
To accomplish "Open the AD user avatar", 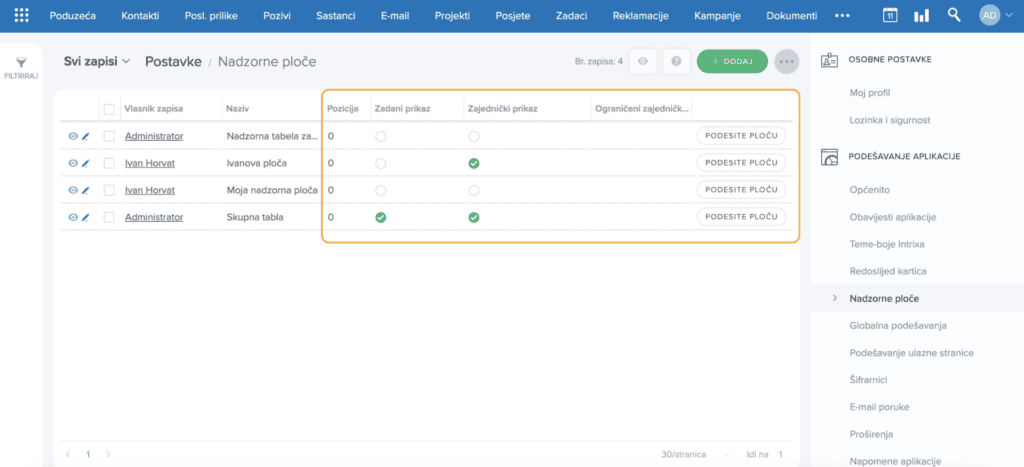I will tap(989, 16).
